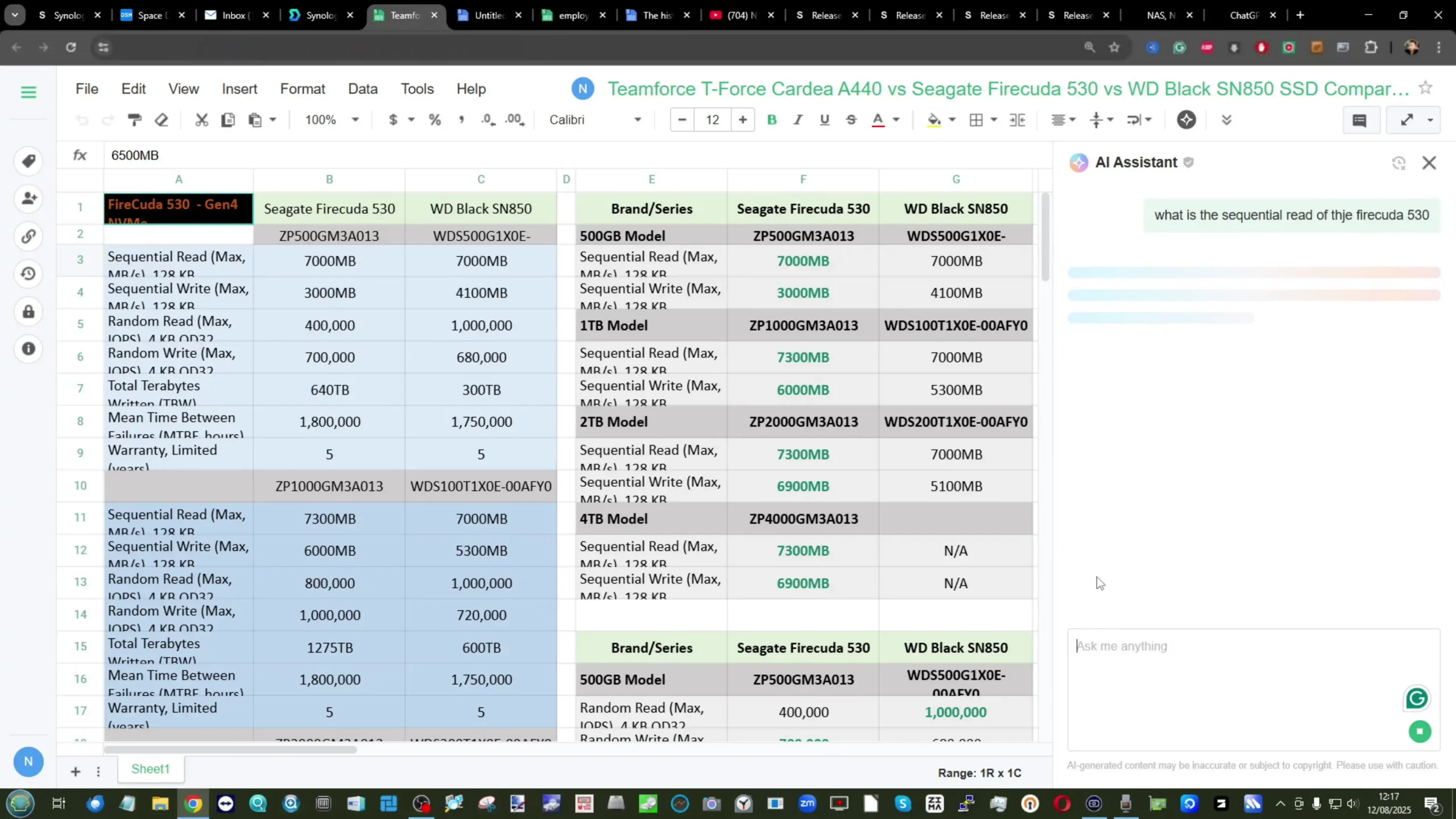The height and width of the screenshot is (819, 1456).
Task: Click the link icon in the left sidebar
Action: tap(28, 236)
